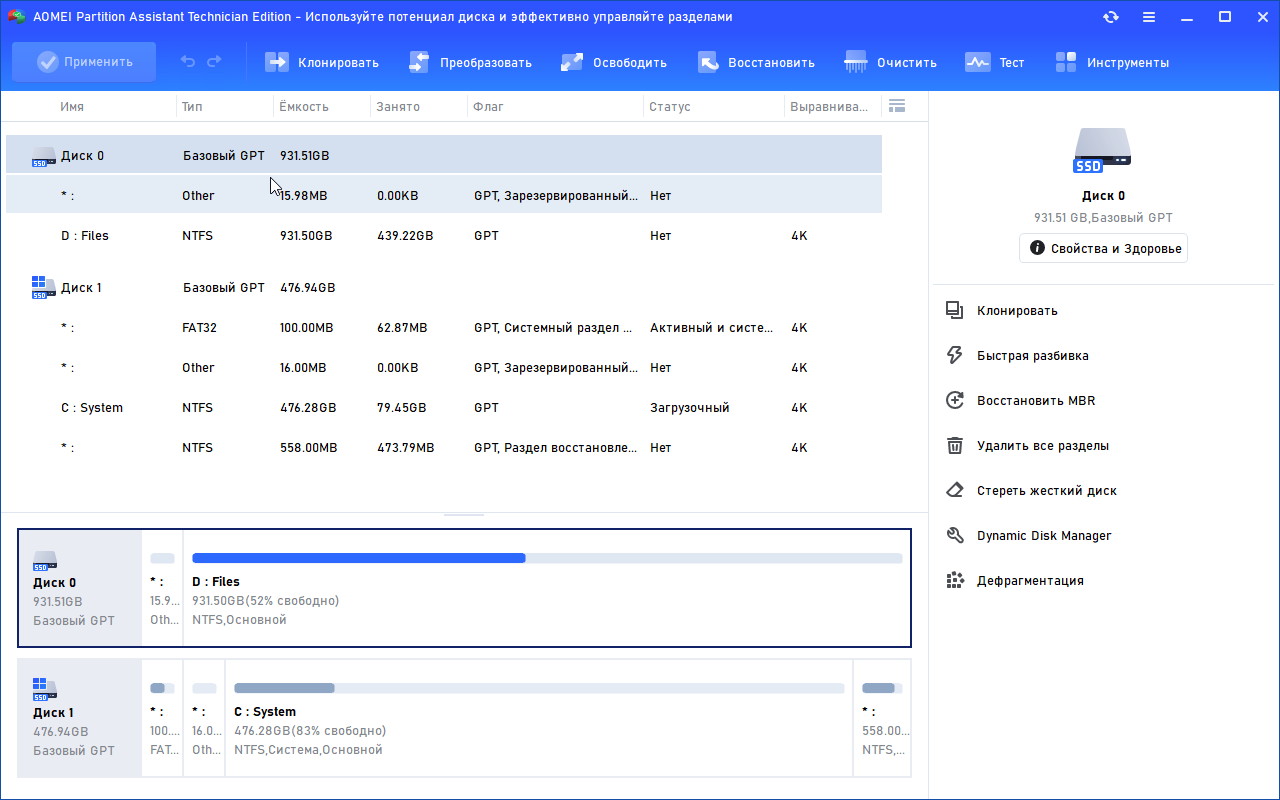Open the Инструменты toolbar menu
The height and width of the screenshot is (800, 1280).
click(1112, 62)
